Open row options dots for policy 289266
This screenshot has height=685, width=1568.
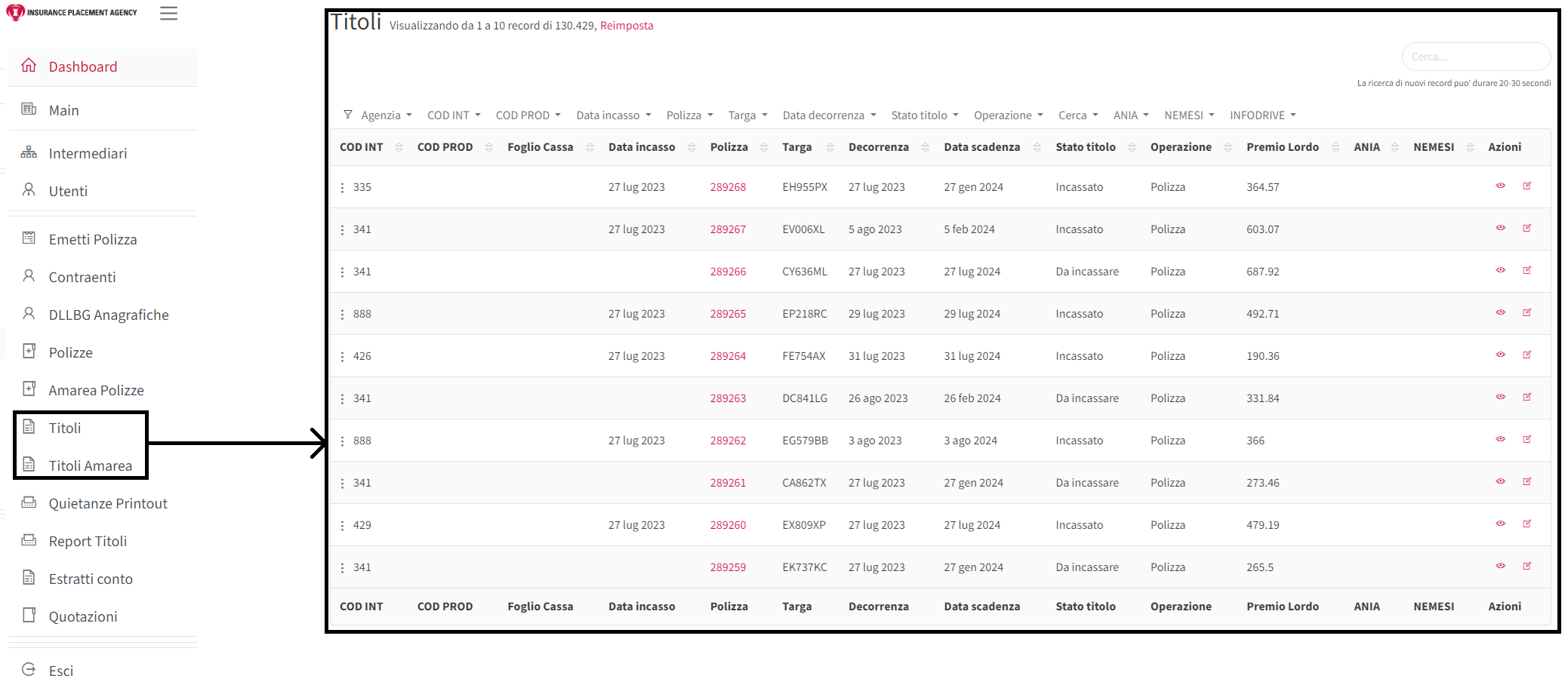pyautogui.click(x=342, y=272)
